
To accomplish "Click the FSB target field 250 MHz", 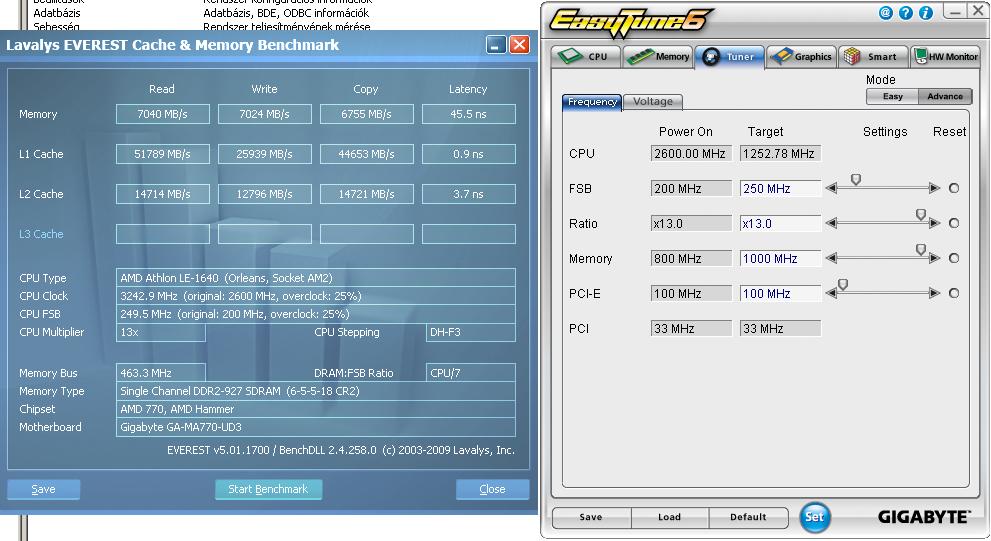I will pos(781,188).
